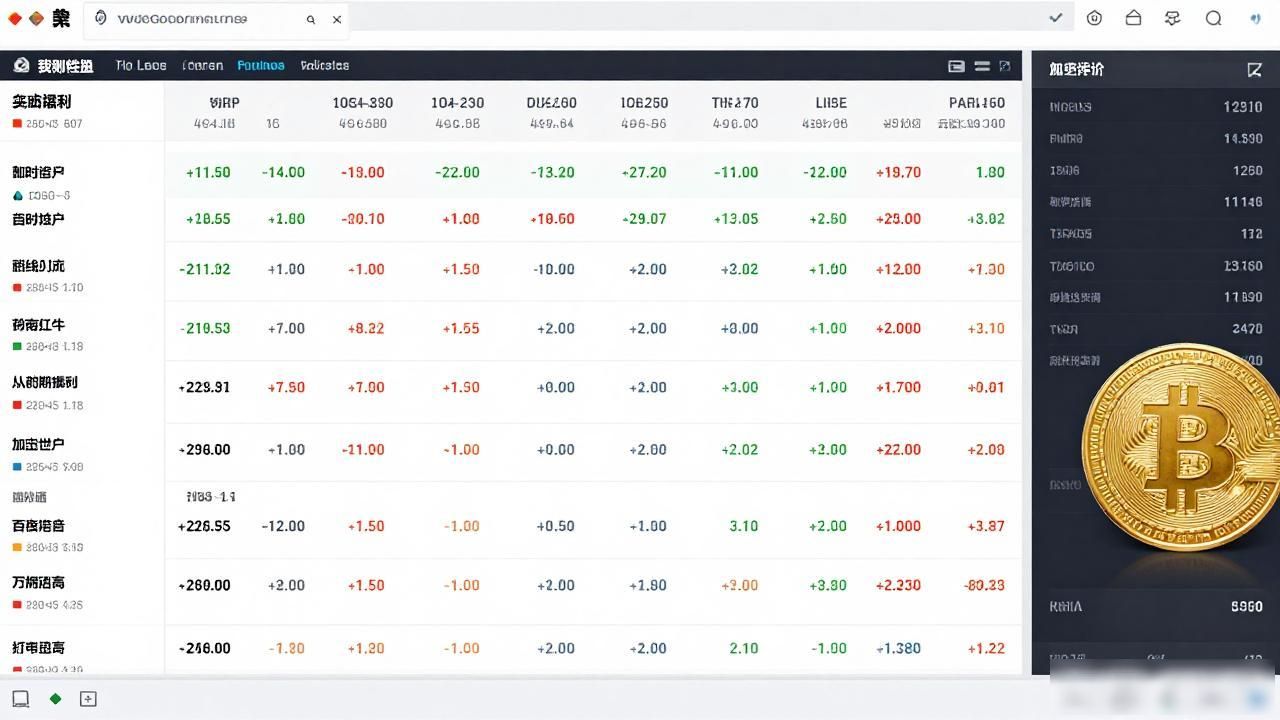Click the magnifier icon in the address bar

click(311, 19)
